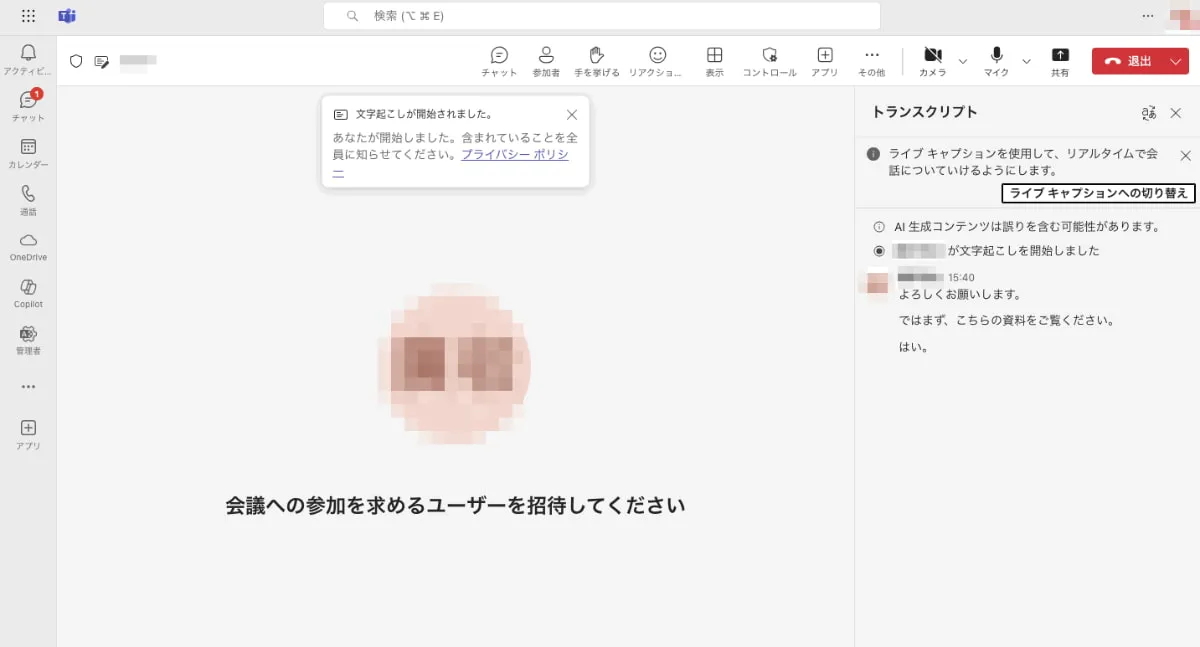The image size is (1200, 647).
Task: Start screen sharing with the 共有 icon
Action: coord(1060,60)
